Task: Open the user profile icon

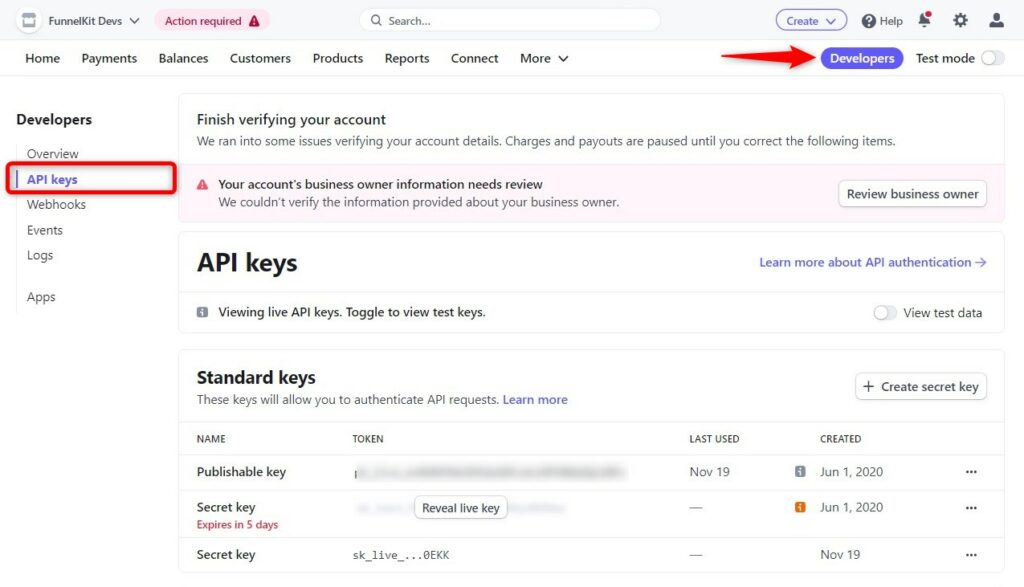Action: 996,20
